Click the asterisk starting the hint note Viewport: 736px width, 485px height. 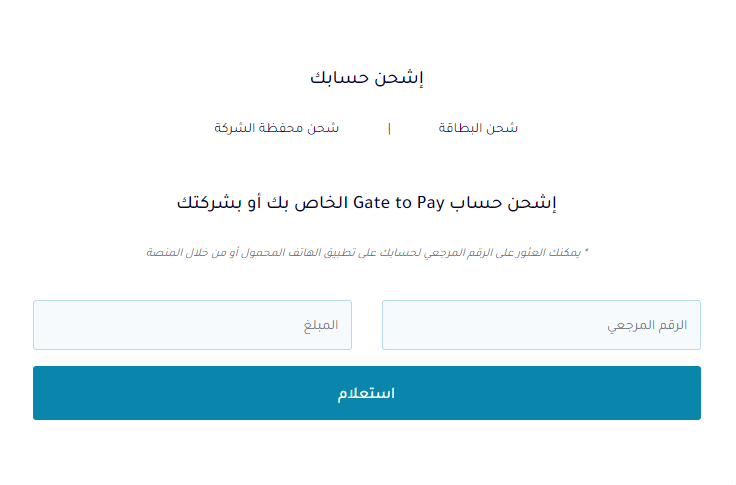586,252
